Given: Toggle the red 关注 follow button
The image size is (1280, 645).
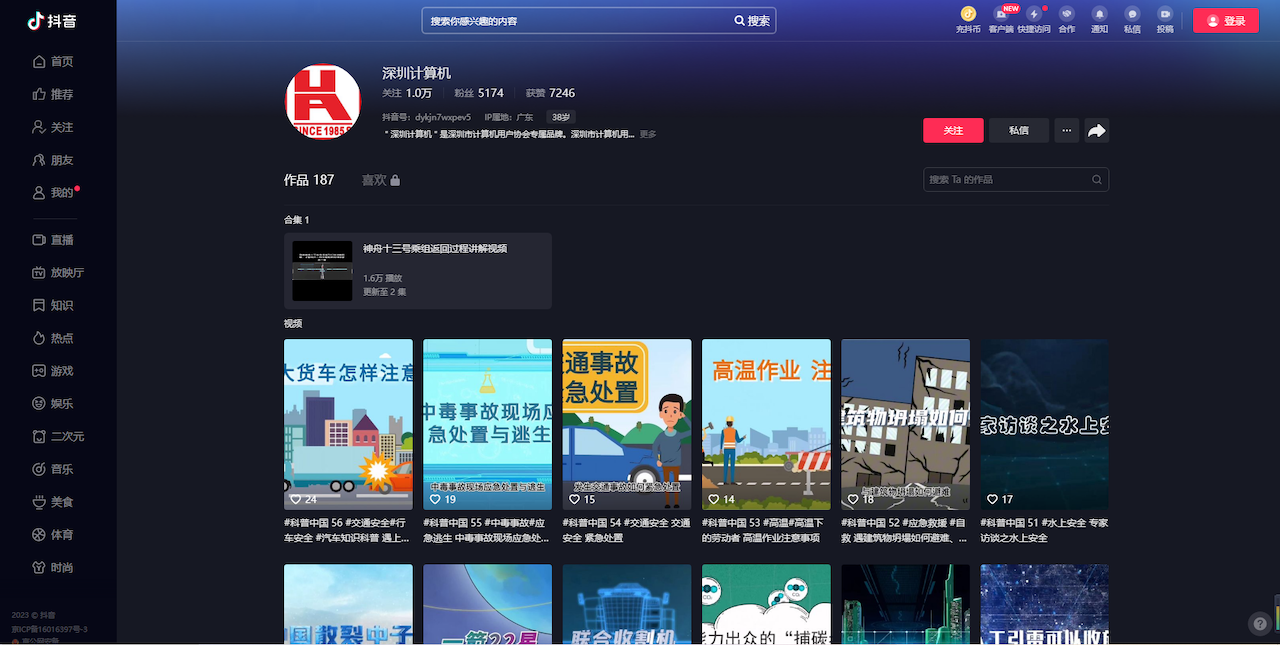Looking at the screenshot, I should click(953, 131).
